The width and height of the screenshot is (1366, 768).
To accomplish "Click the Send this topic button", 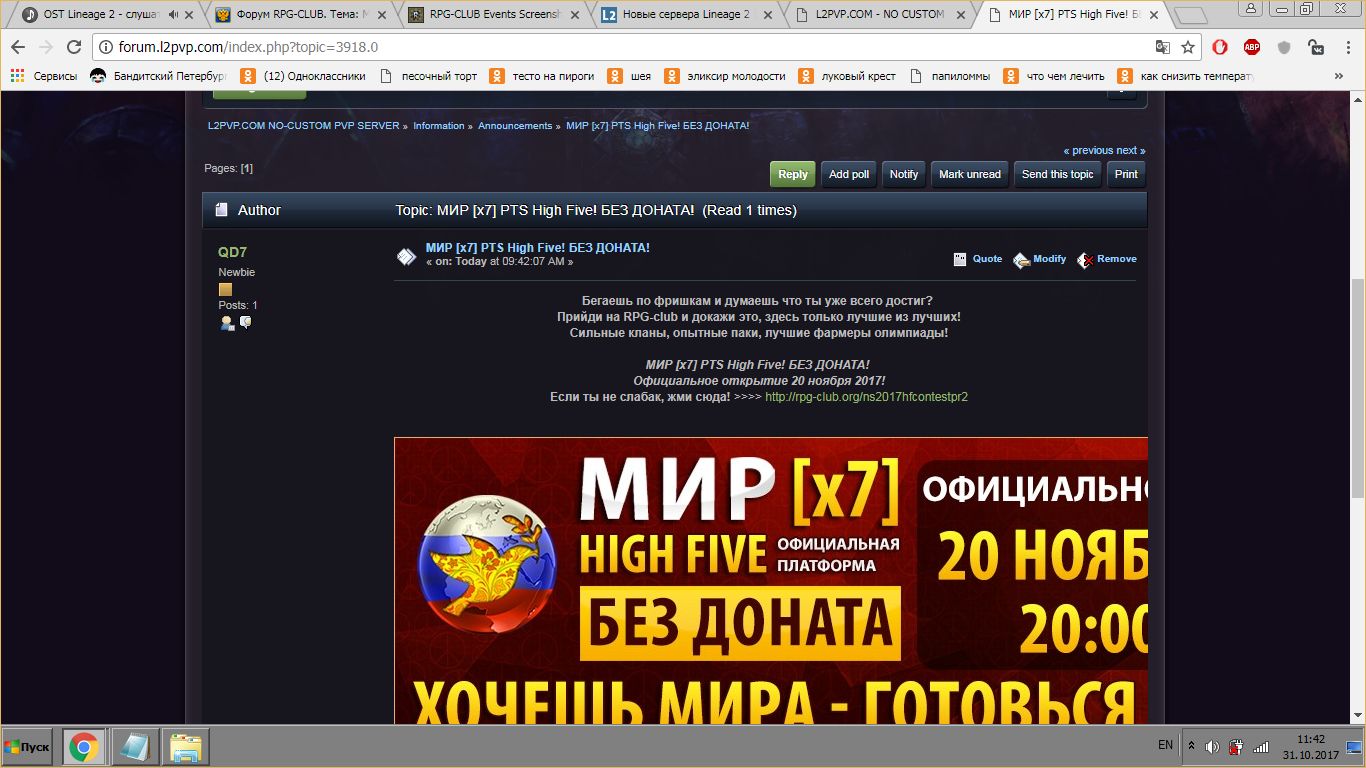I will click(1058, 174).
